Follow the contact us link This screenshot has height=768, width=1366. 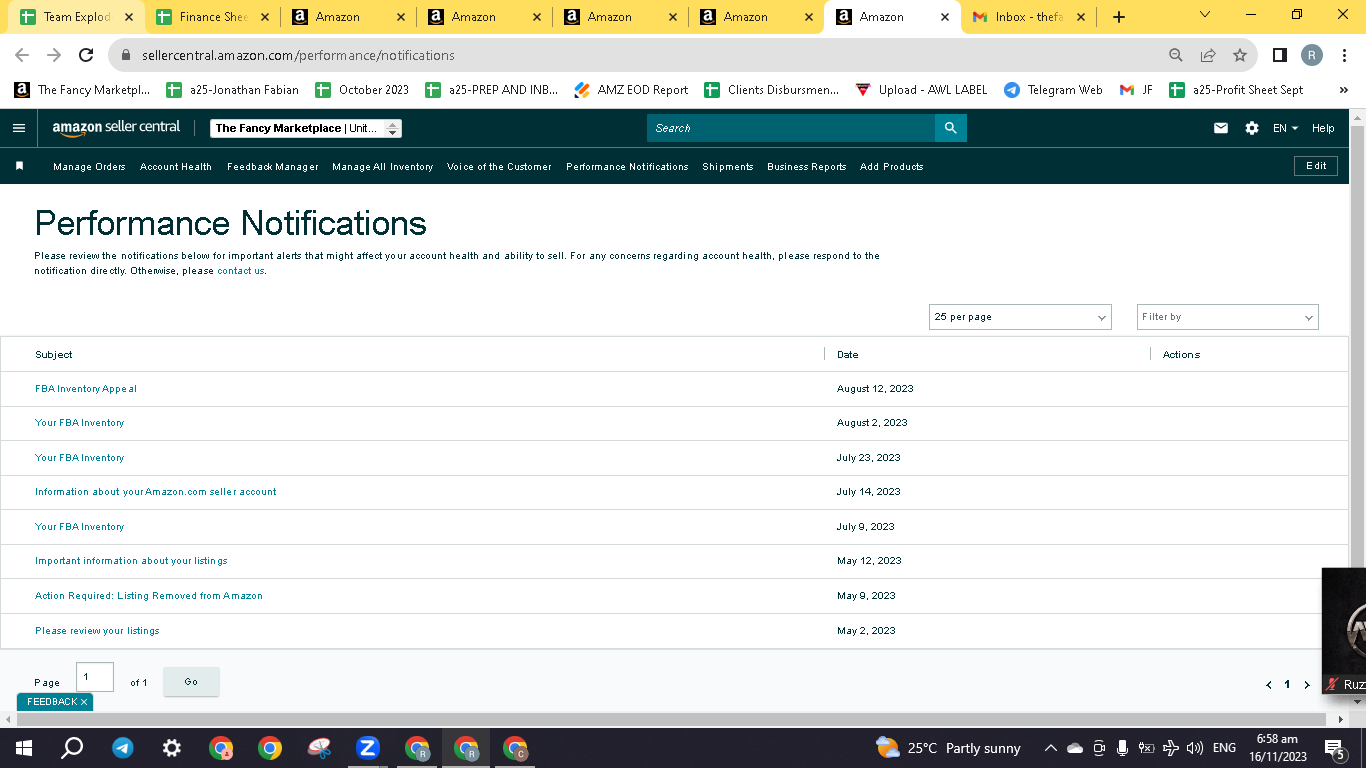tap(241, 271)
